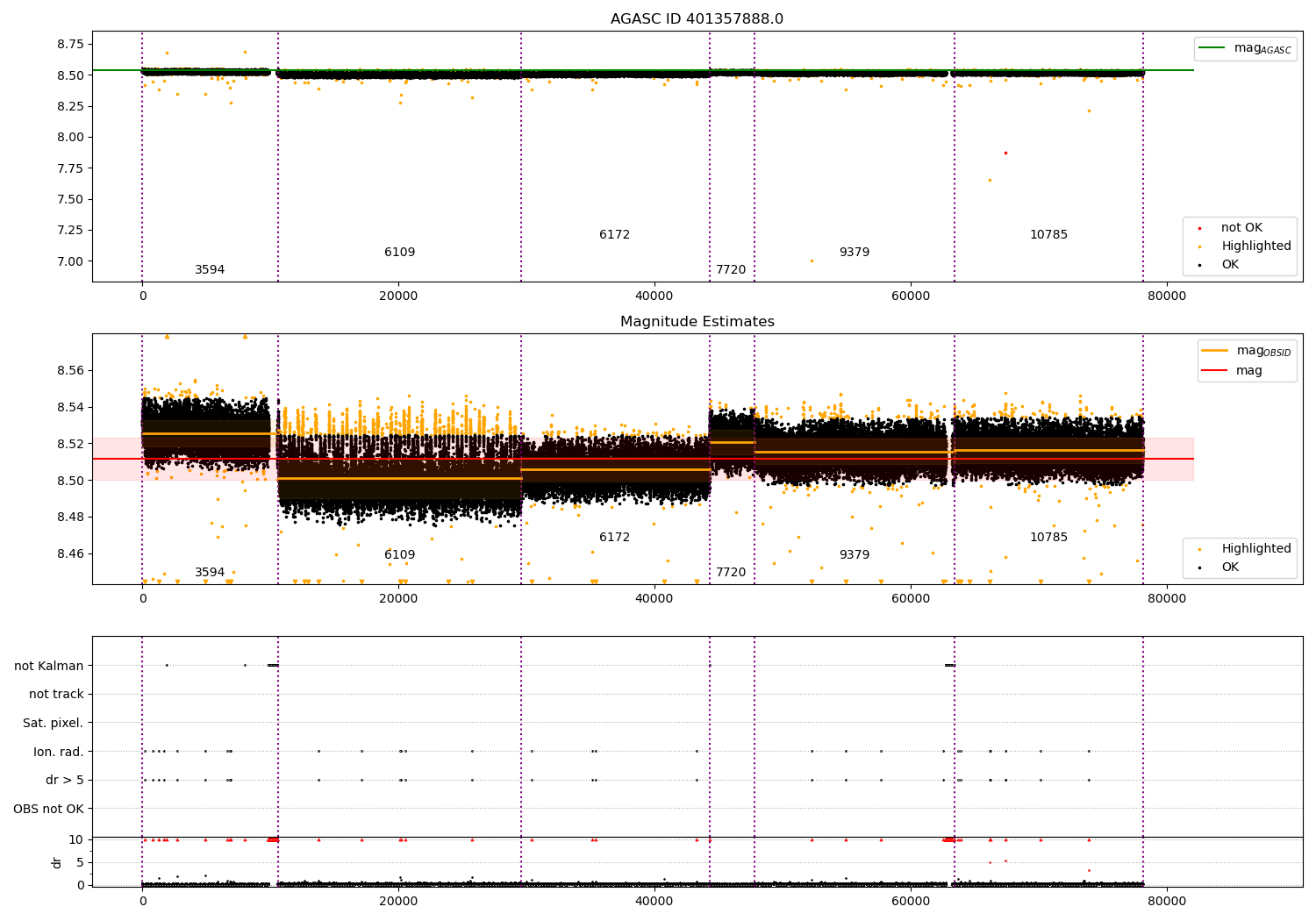Click the 'OBS not OK' row label
Screen dimensions: 1316x921
[x=49, y=809]
